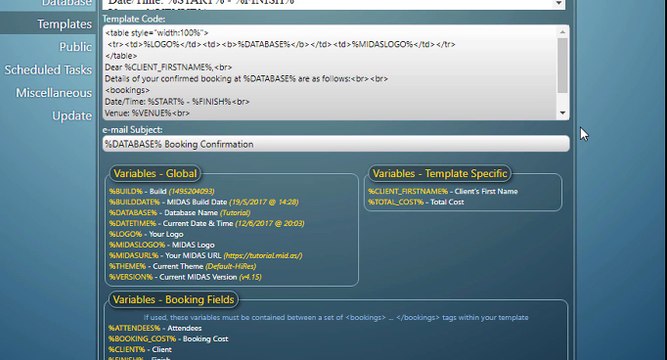667x360 pixels.
Task: Insert the %MIDASLOGO% variable
Action: [x=137, y=245]
